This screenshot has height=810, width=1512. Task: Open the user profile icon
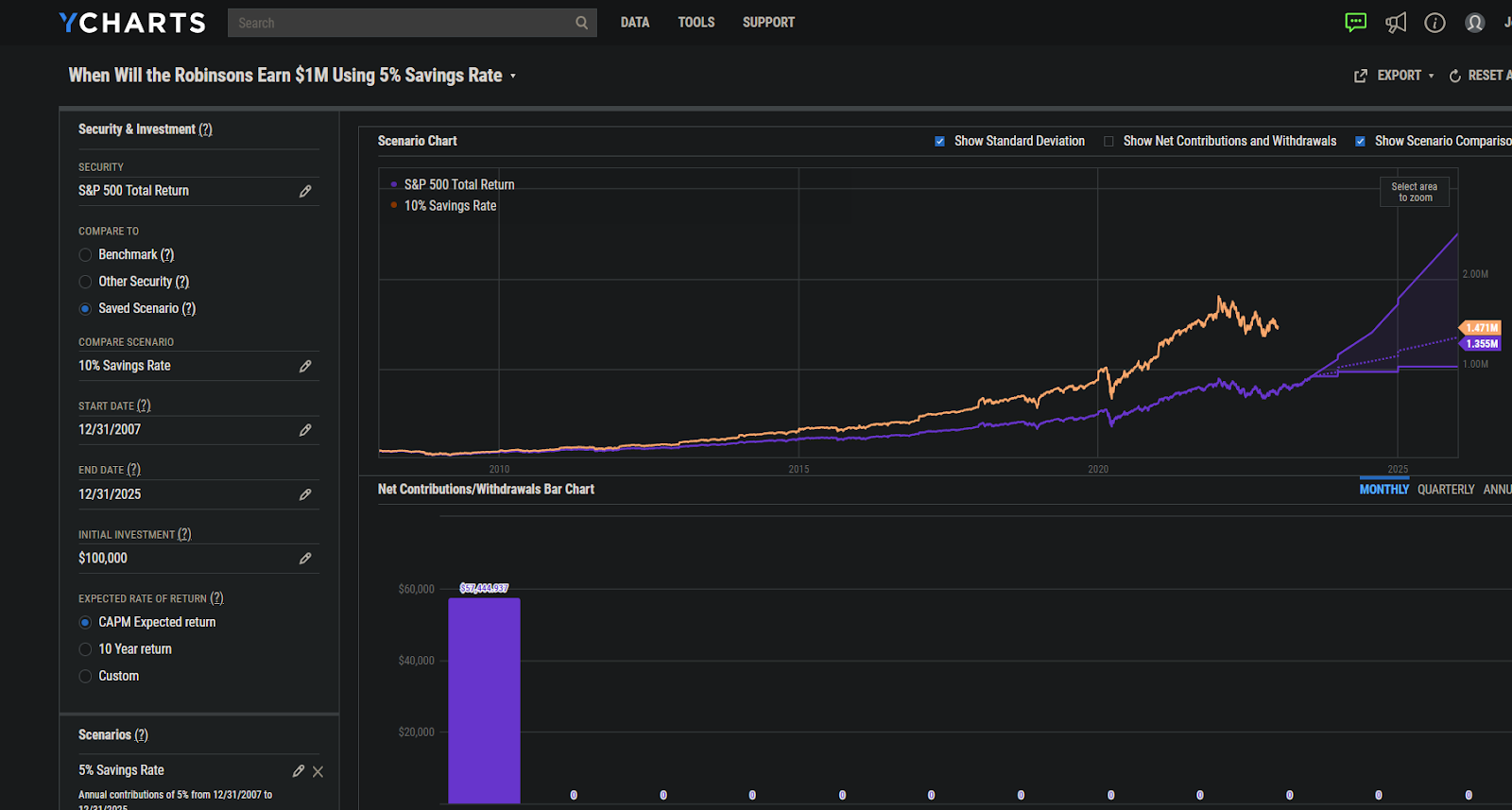point(1474,23)
